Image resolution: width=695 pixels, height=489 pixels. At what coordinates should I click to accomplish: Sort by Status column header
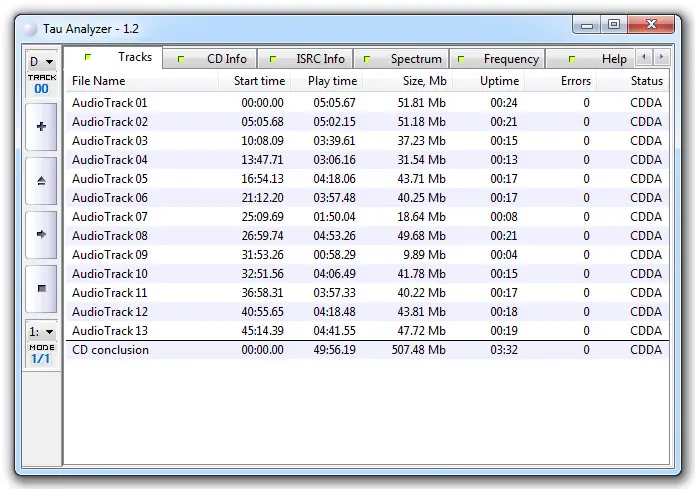click(x=633, y=81)
